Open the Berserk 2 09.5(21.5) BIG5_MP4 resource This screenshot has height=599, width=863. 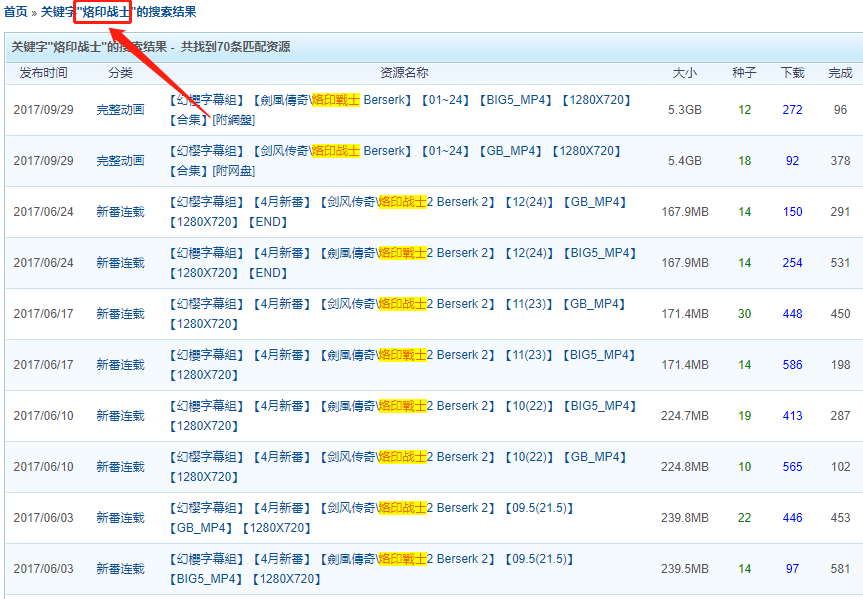tap(372, 569)
